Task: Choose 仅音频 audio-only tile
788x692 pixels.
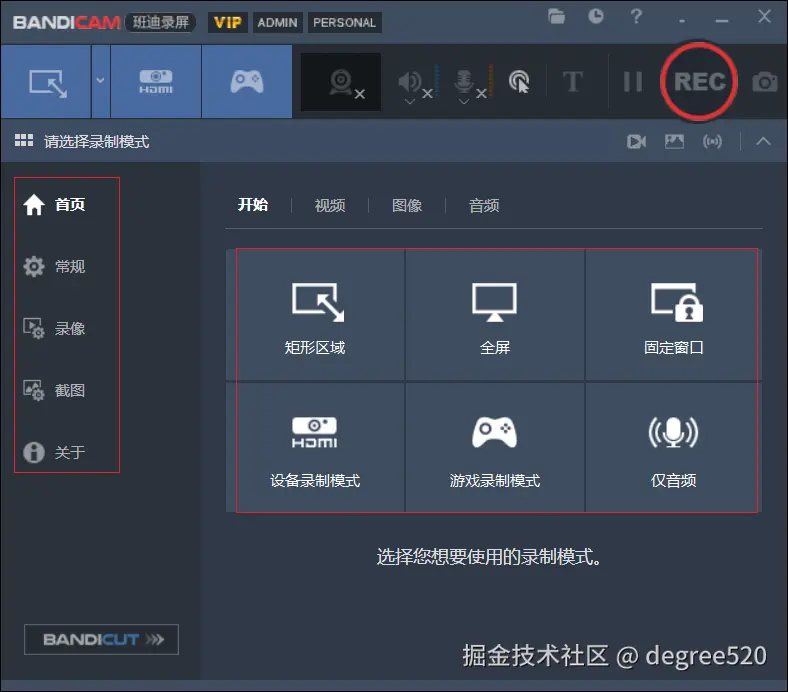Action: pos(673,448)
